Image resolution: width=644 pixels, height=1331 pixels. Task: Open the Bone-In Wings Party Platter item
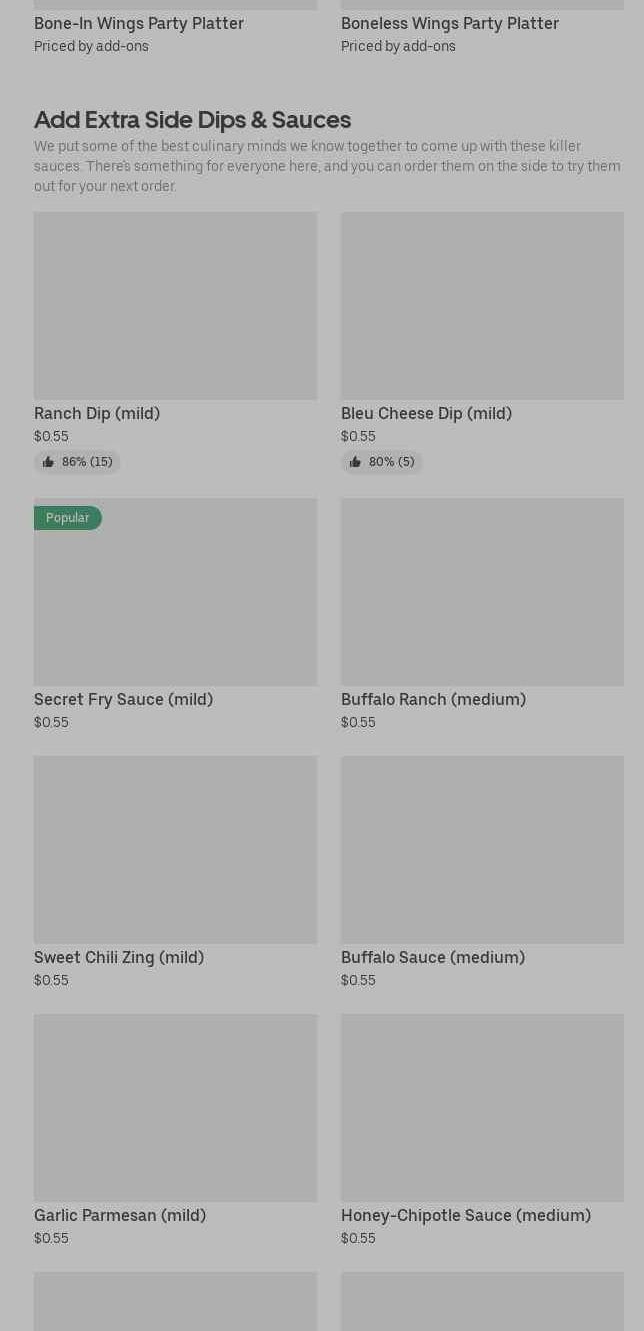point(139,23)
